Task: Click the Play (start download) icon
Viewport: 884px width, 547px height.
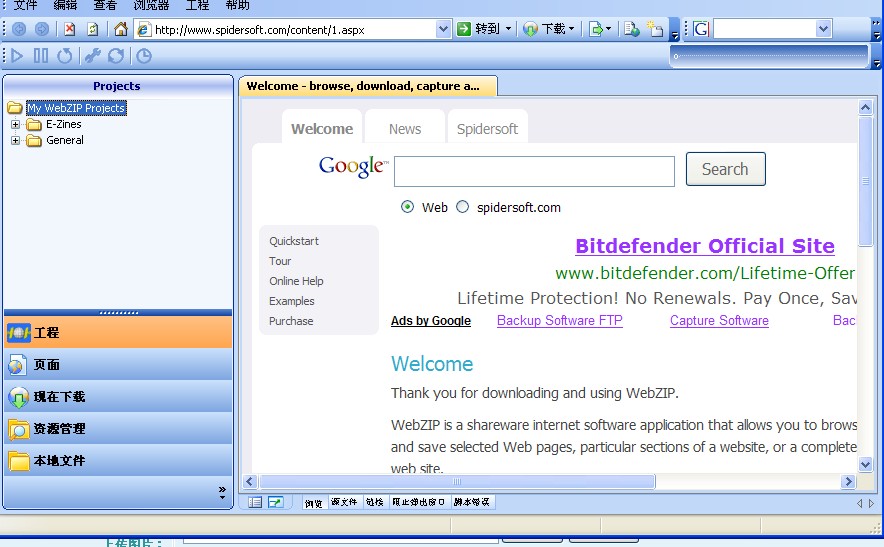Action: click(17, 56)
